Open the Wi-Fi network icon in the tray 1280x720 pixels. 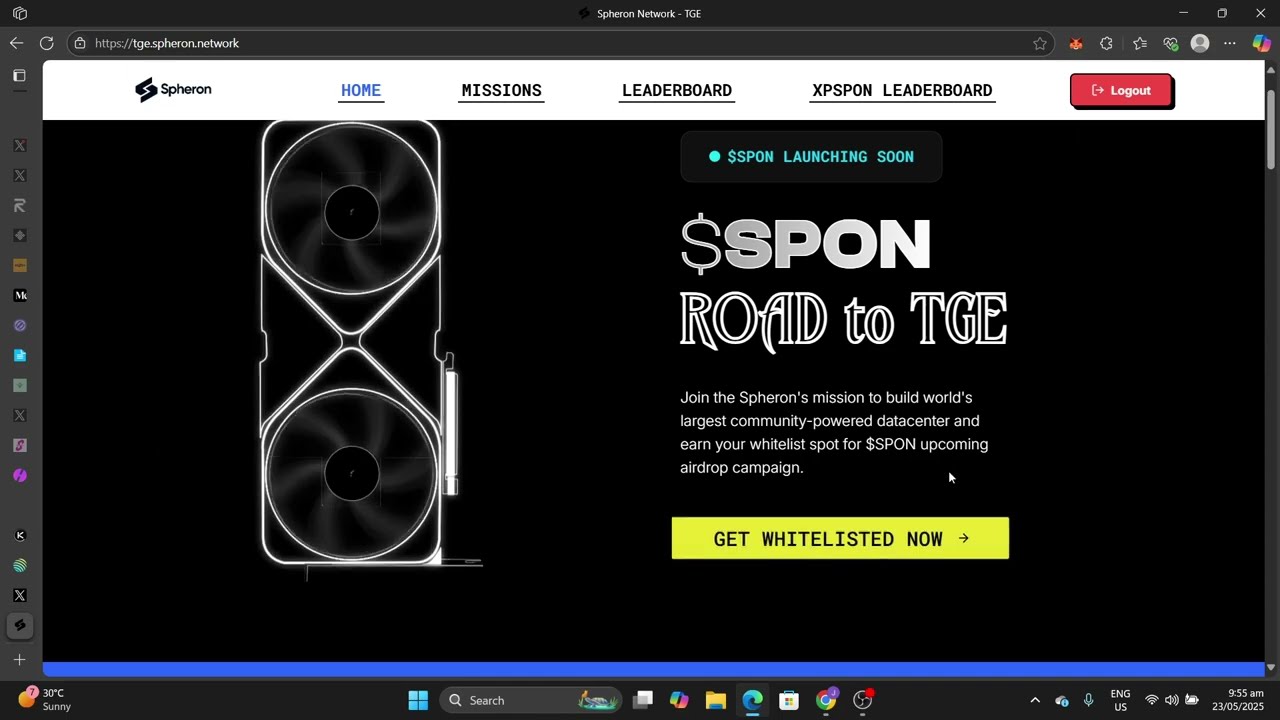1151,700
